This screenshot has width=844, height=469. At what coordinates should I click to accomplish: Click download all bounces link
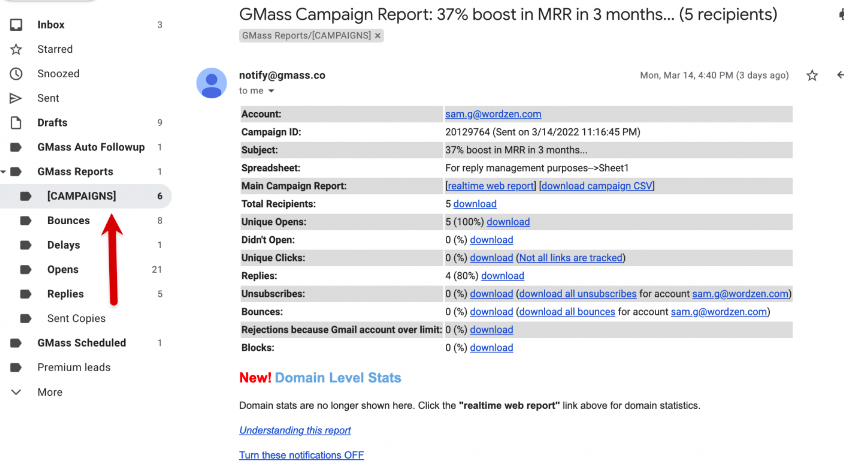tap(567, 312)
